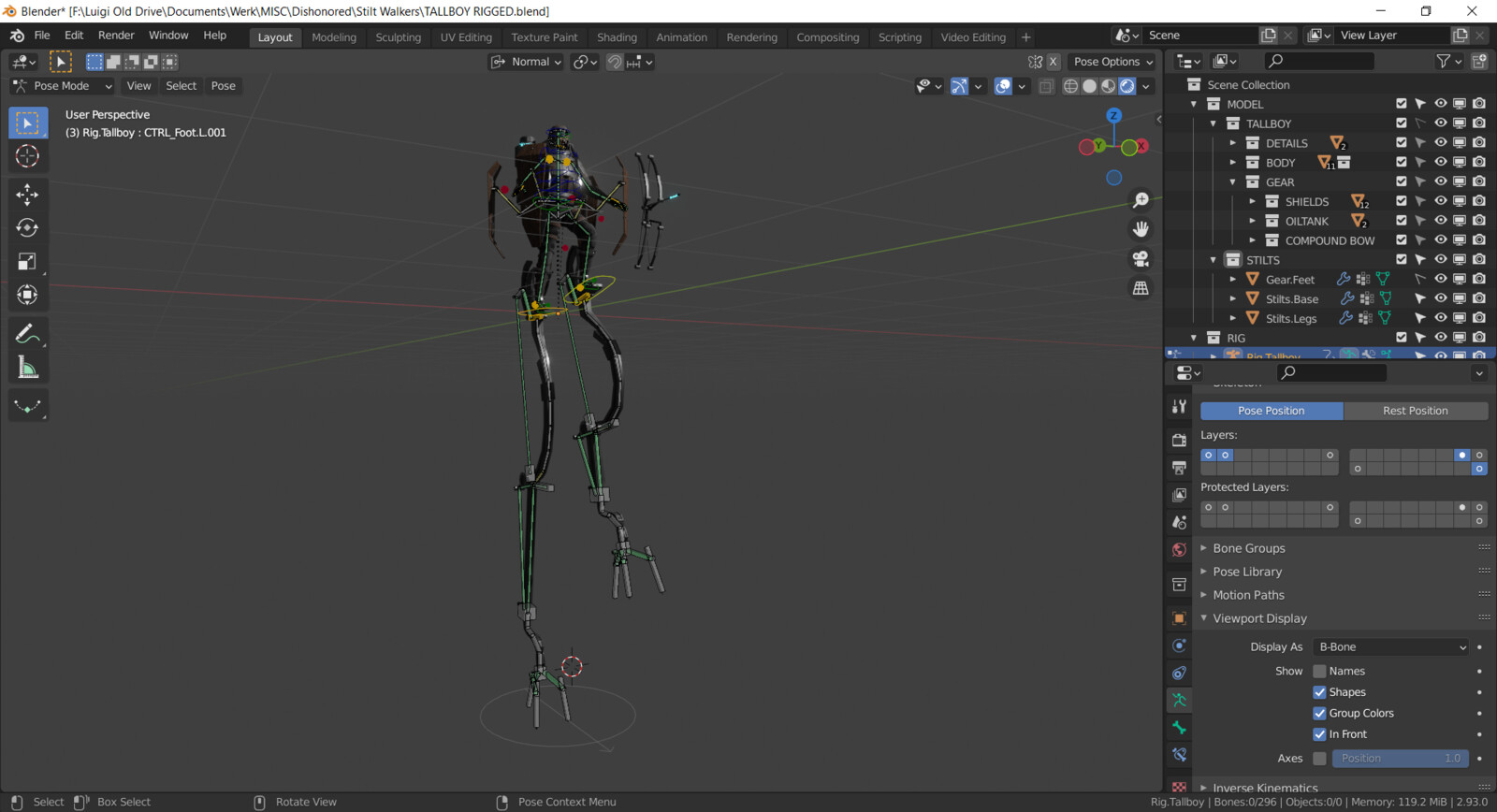Switch to orthographic grid view icon

(1141, 288)
